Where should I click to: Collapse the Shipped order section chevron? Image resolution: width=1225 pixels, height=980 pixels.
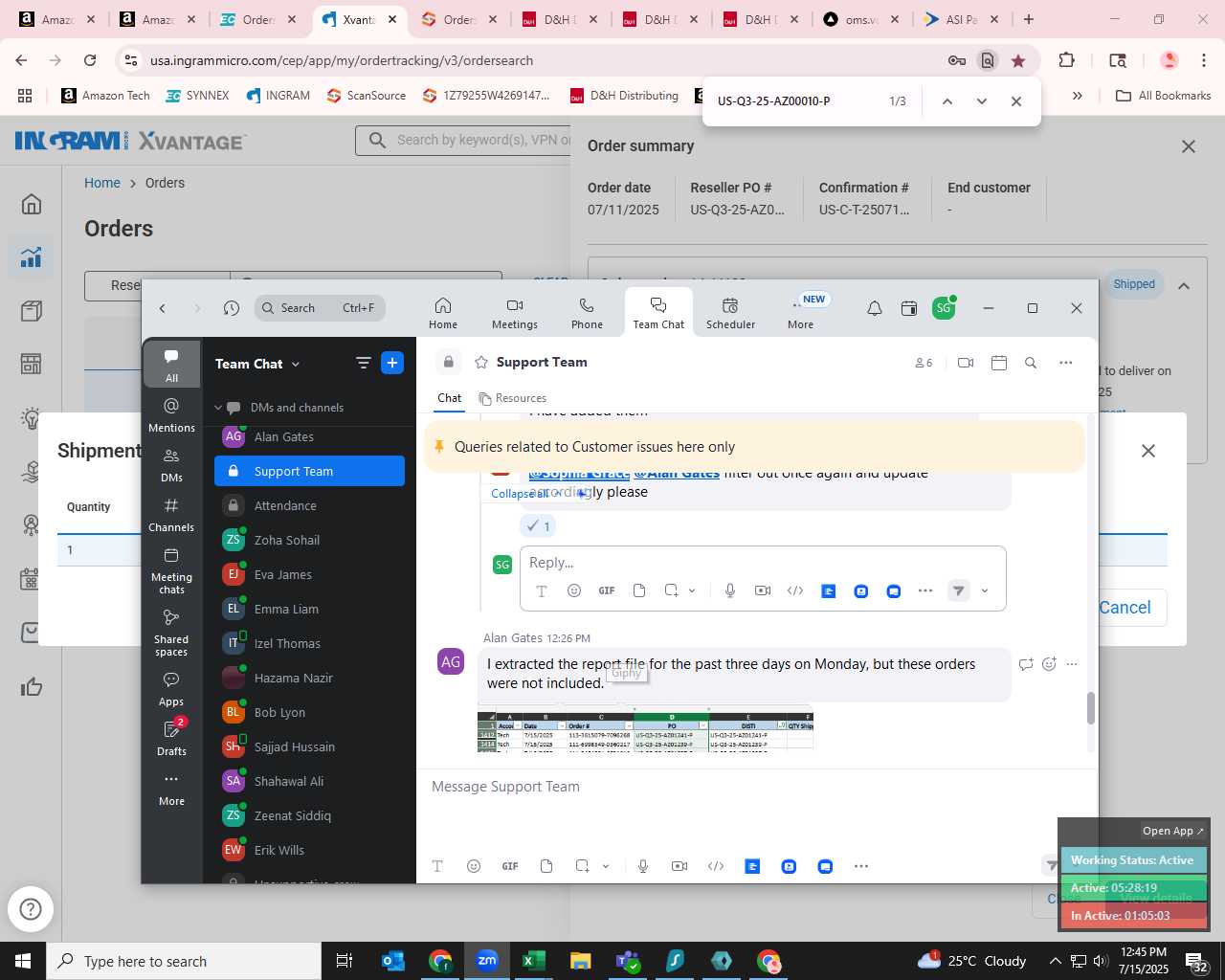point(1184,285)
